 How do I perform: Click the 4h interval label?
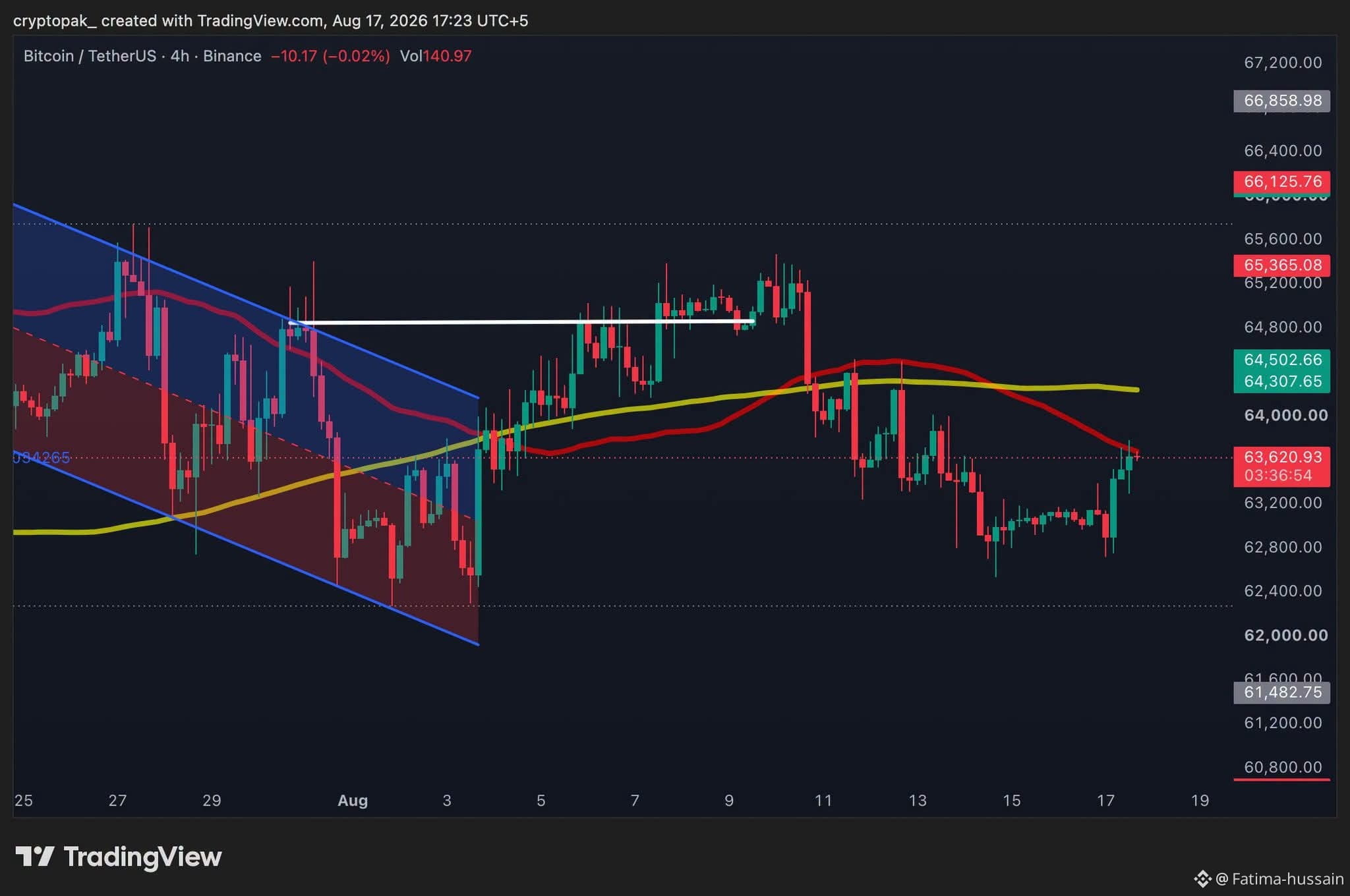180,56
